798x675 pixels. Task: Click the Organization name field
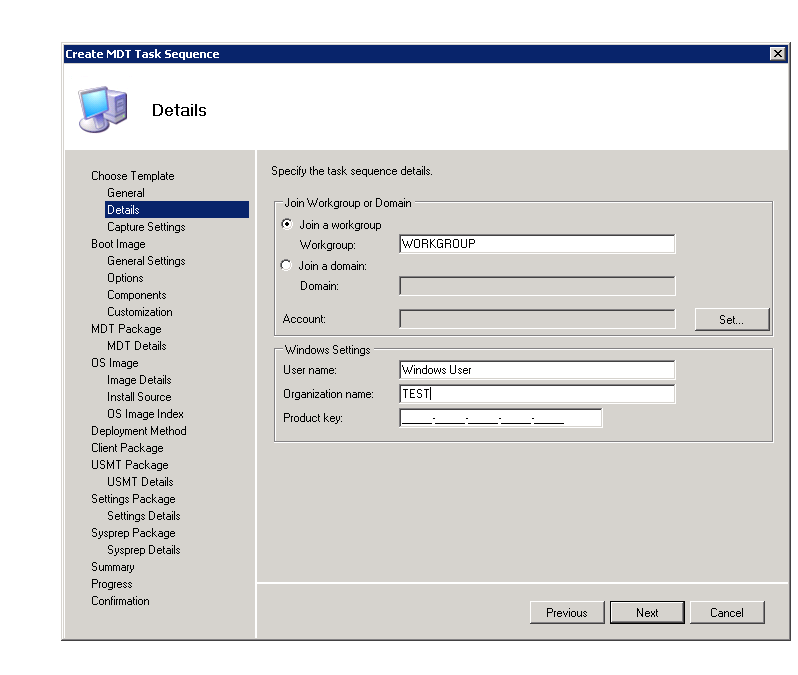(537, 394)
